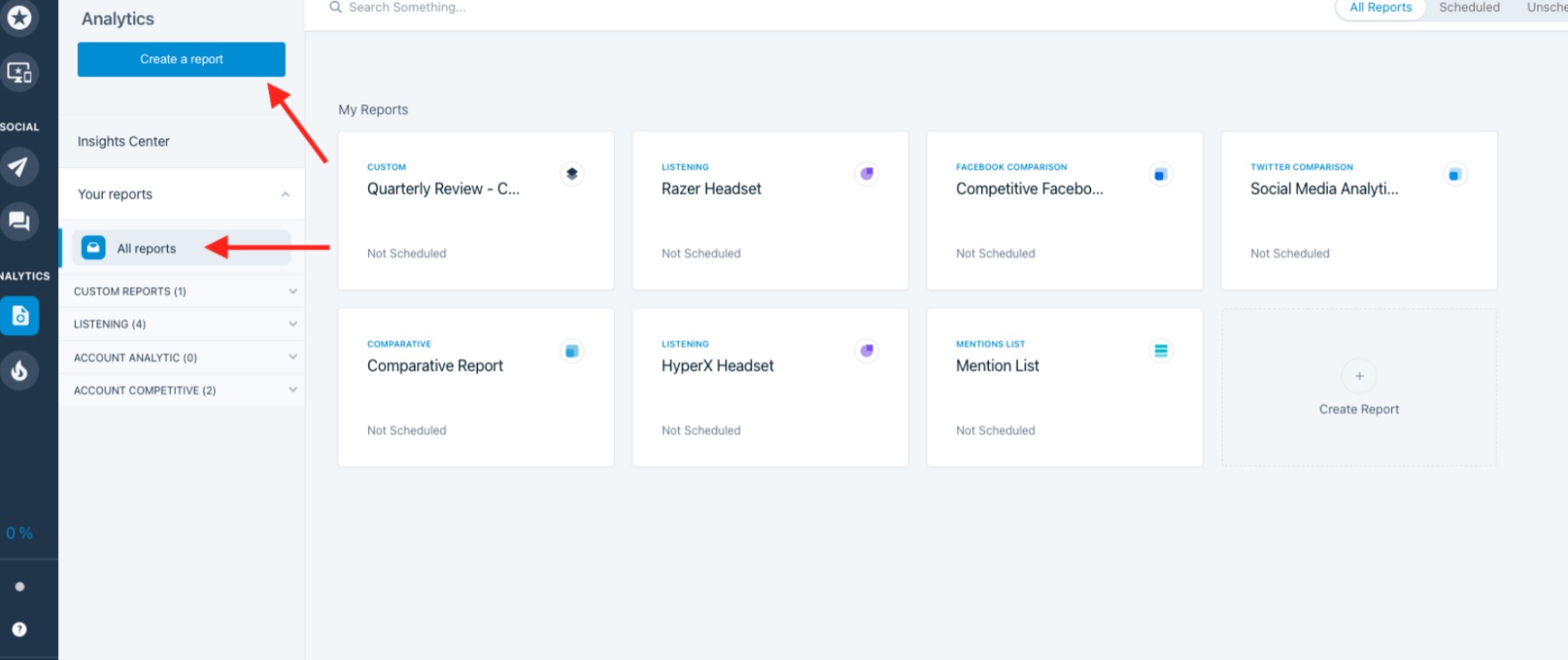Click the star logo icon in sidebar
The width and height of the screenshot is (1568, 660).
tap(20, 17)
